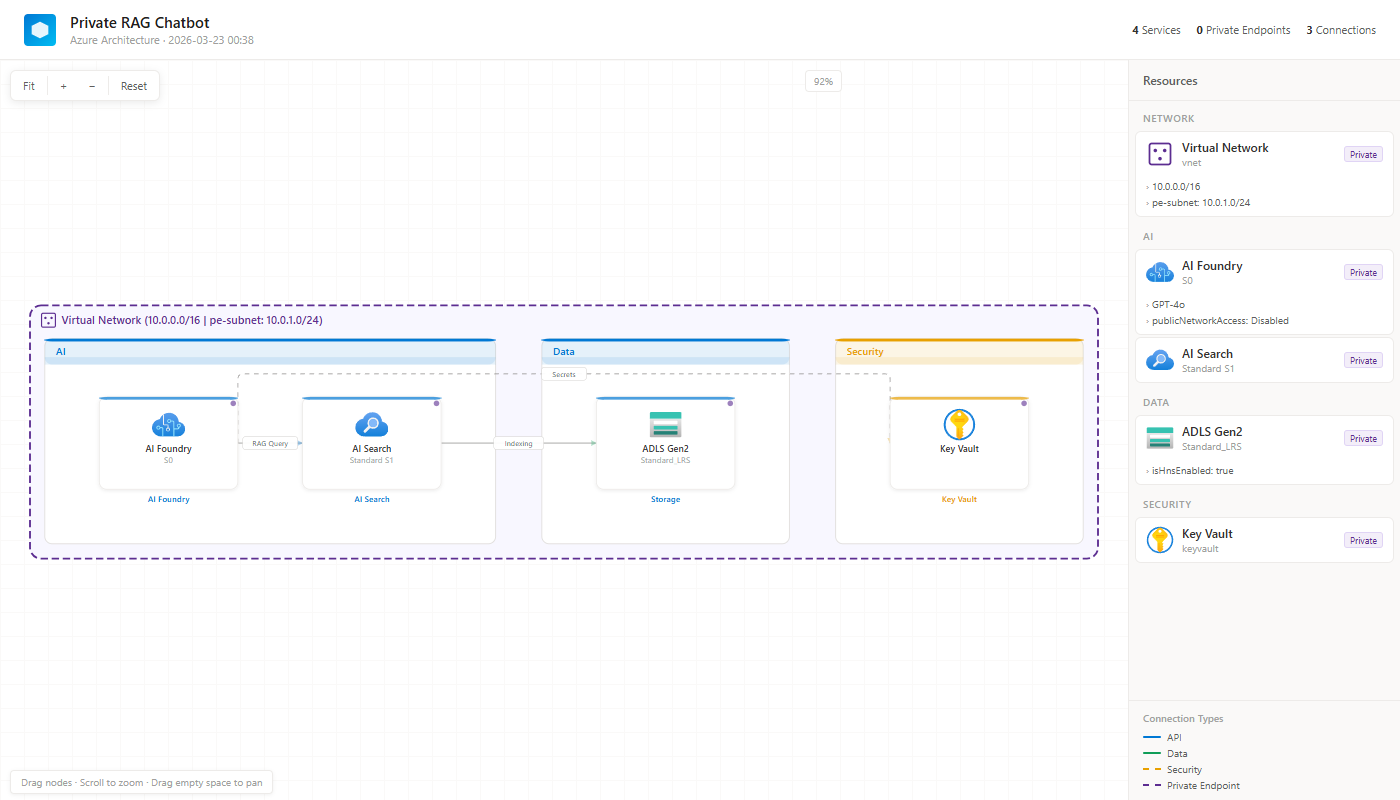Click the connection dot on AI Foundry node
1400x800 pixels.
click(x=233, y=404)
